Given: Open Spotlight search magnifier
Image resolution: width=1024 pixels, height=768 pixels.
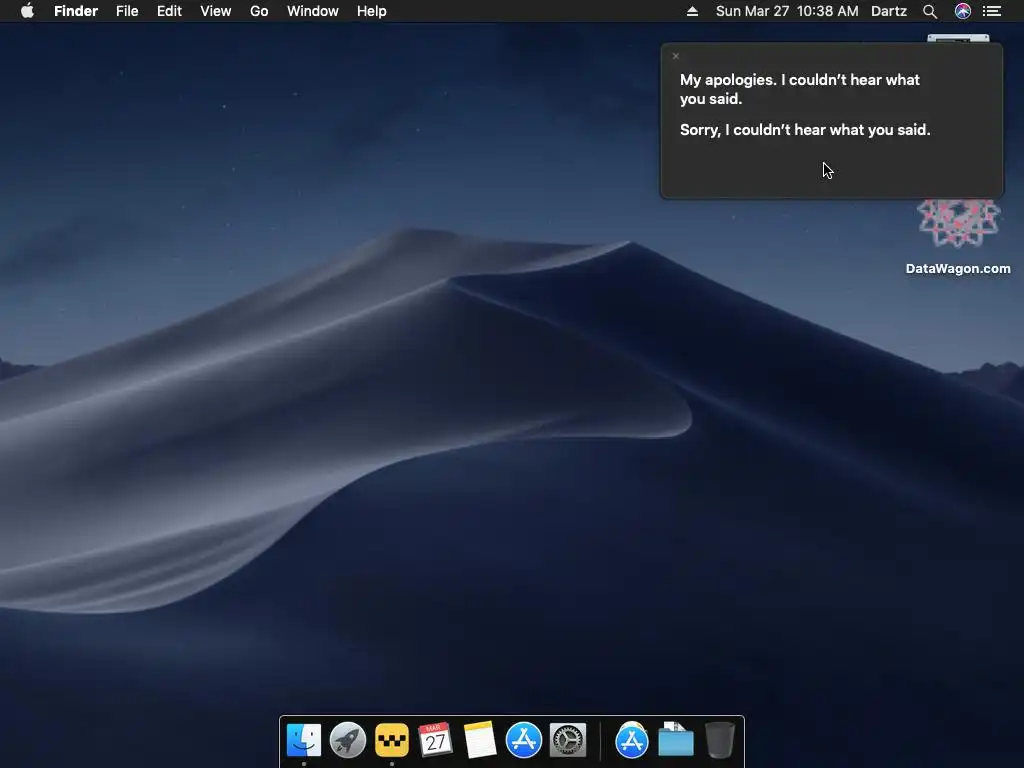Looking at the screenshot, I should [930, 11].
